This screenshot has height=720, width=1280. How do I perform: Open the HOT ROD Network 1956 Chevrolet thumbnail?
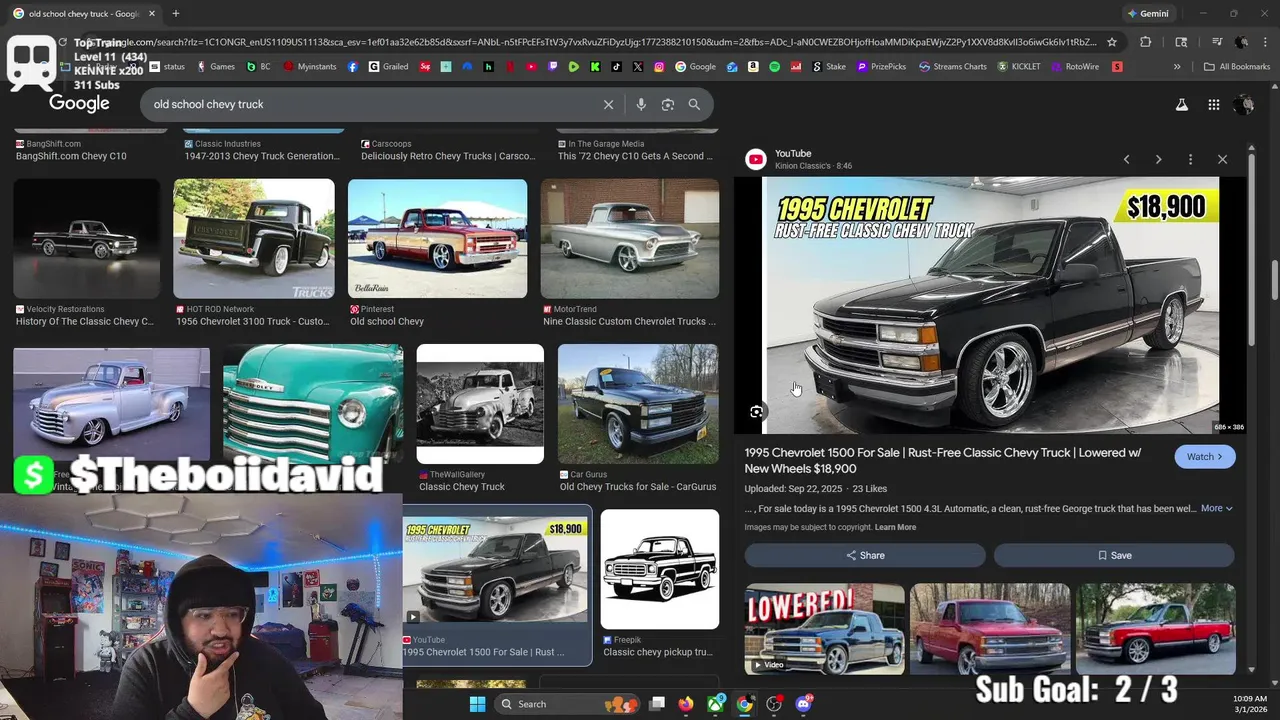254,239
